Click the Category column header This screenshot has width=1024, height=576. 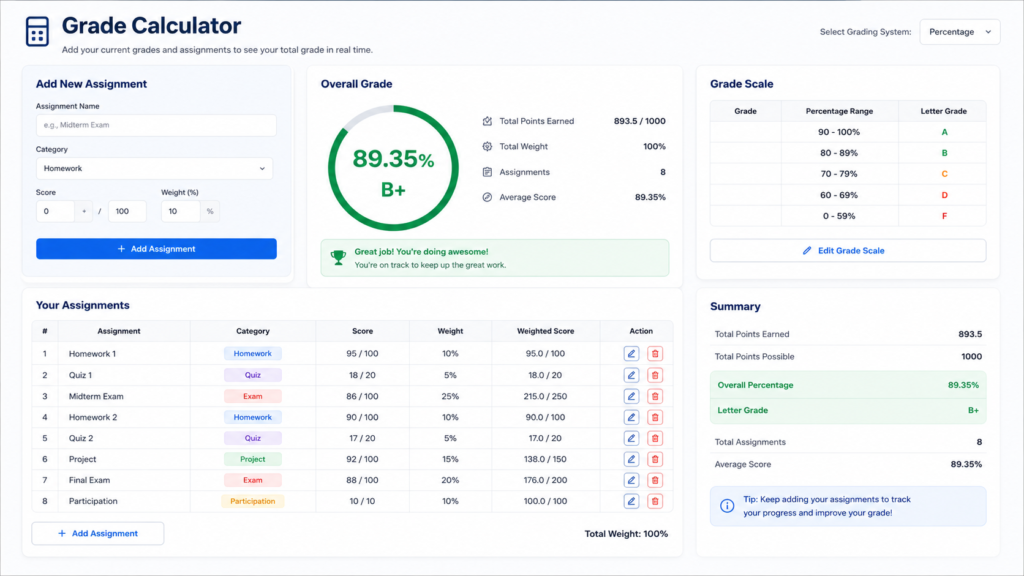[x=253, y=331]
